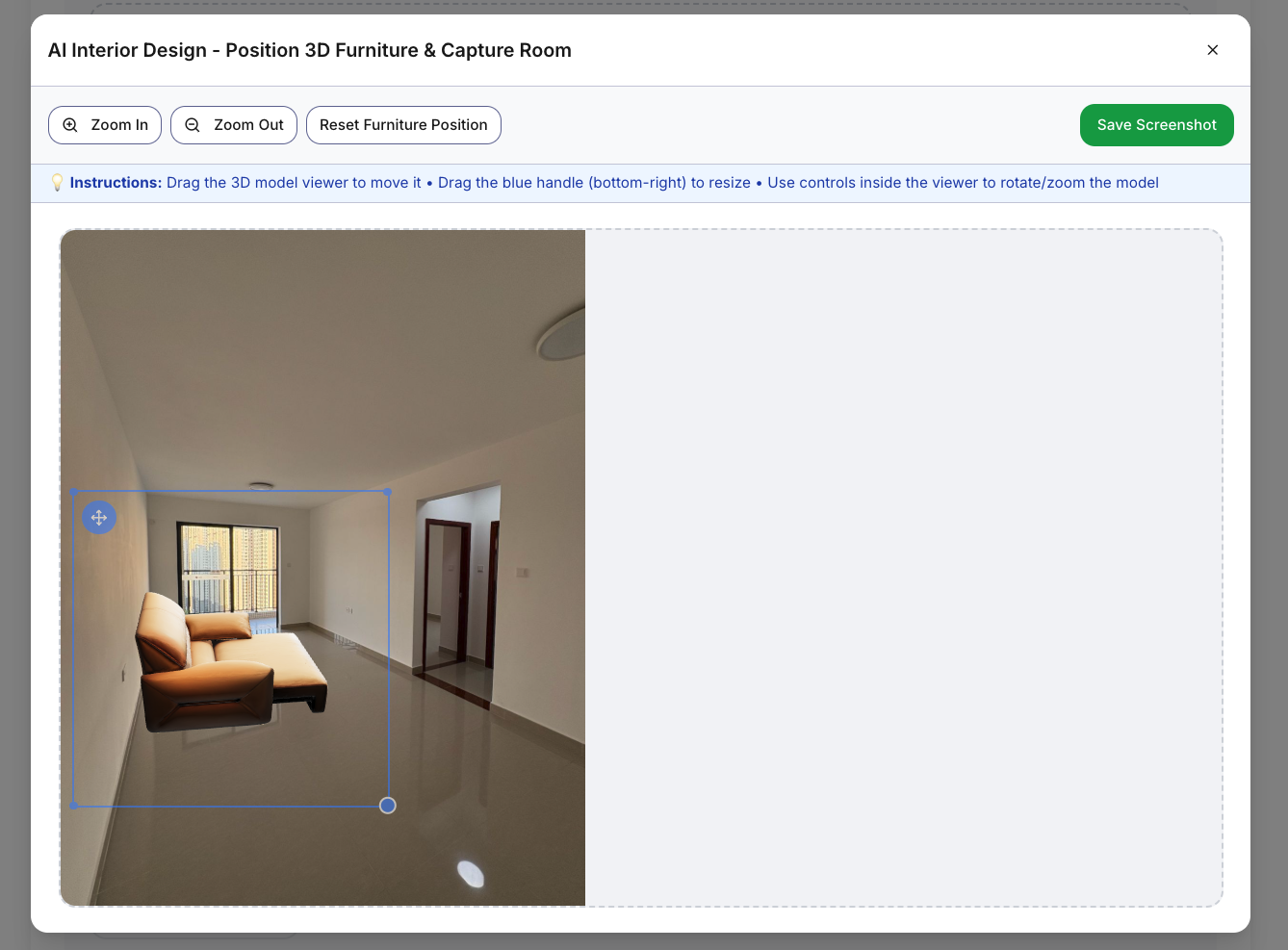Close the AI Interior Design dialog
Image resolution: width=1288 pixels, height=950 pixels.
click(x=1213, y=50)
